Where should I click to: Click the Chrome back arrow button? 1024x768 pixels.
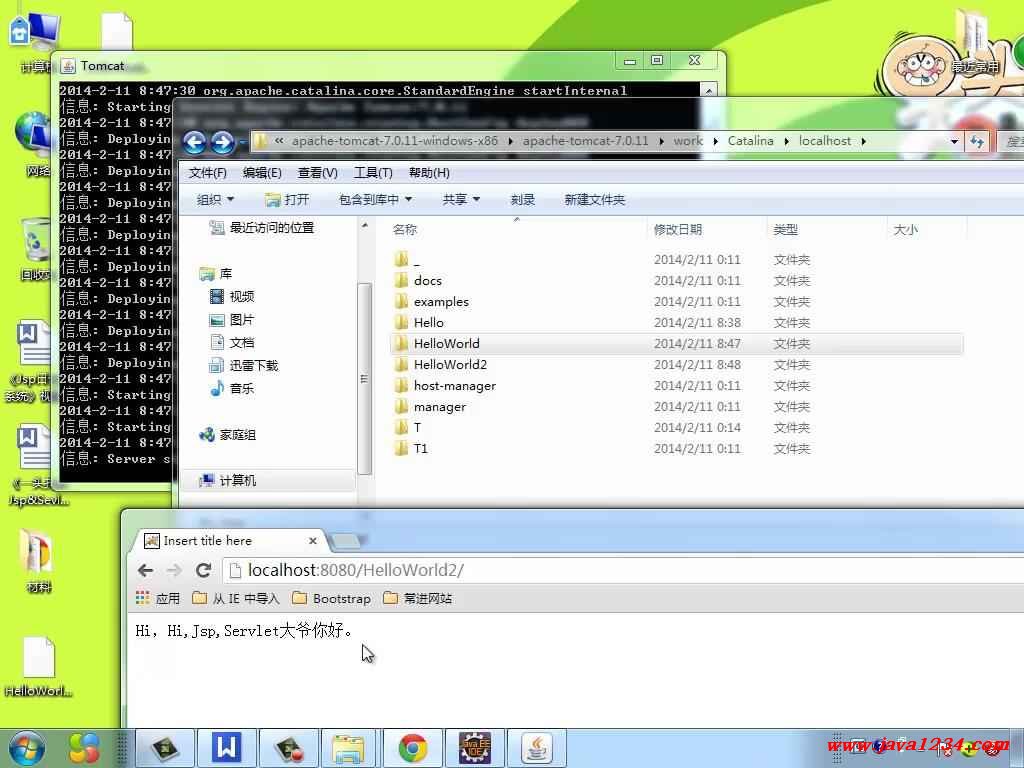tap(146, 570)
